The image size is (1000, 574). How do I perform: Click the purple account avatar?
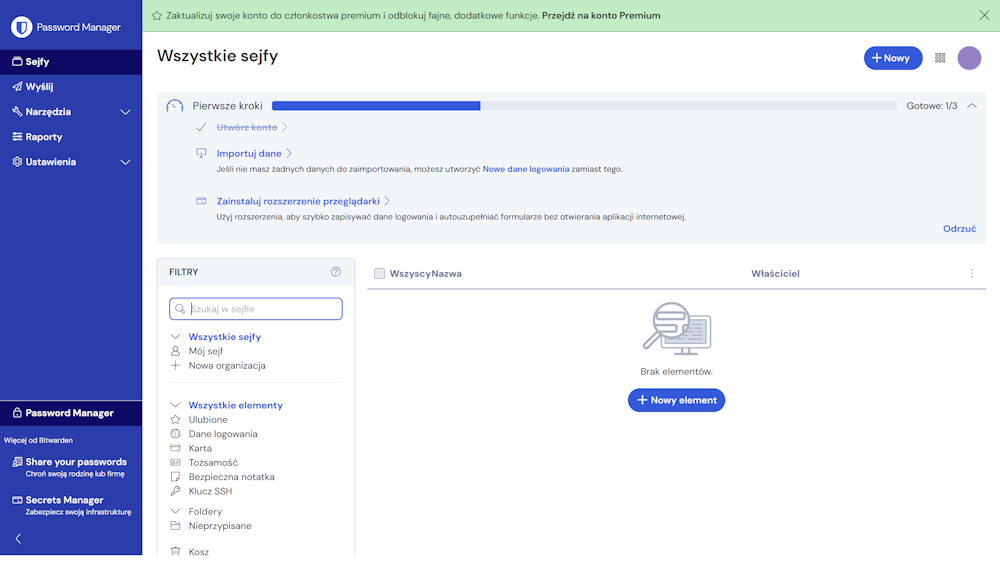coord(969,58)
